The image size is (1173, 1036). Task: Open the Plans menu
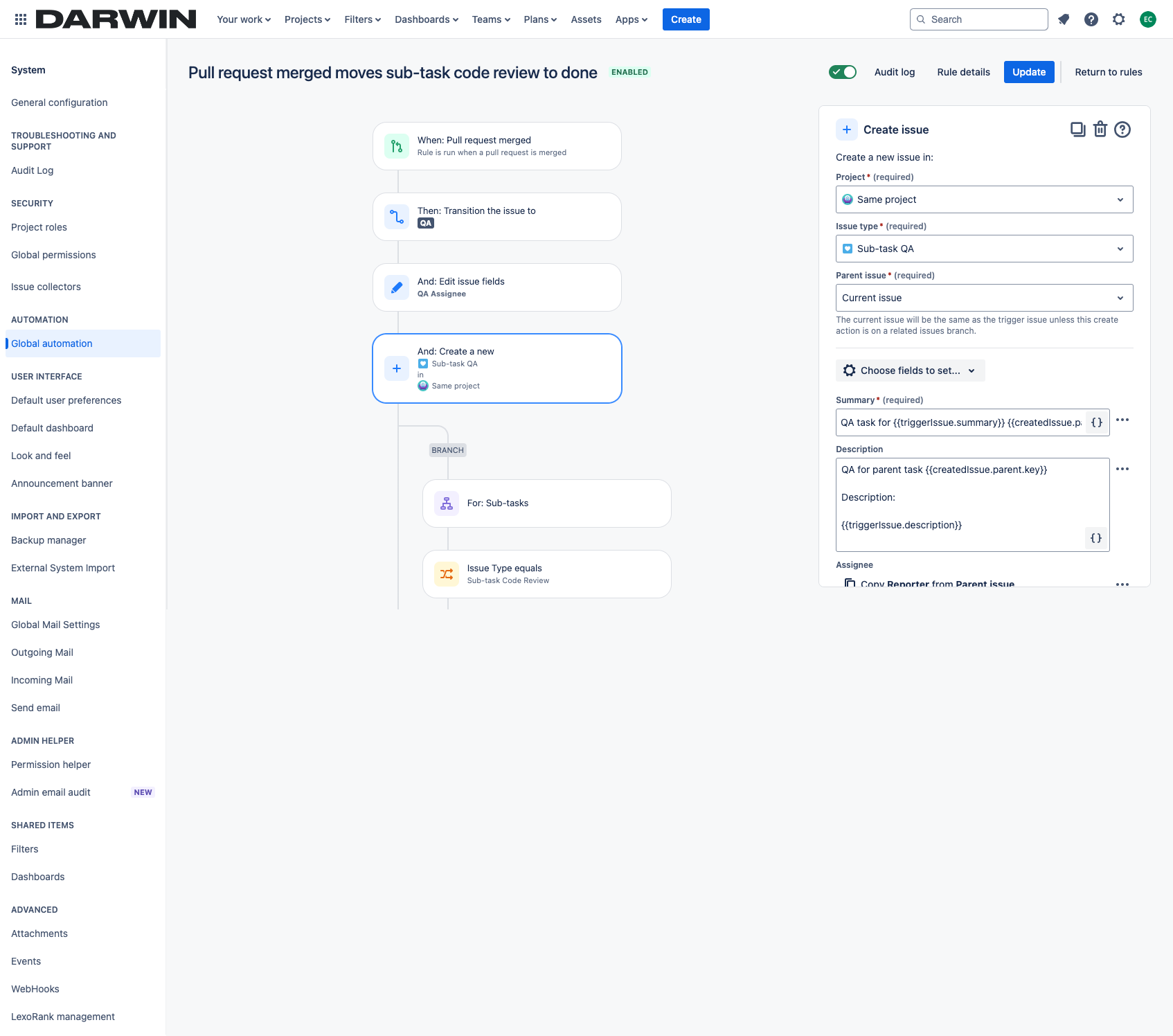540,19
